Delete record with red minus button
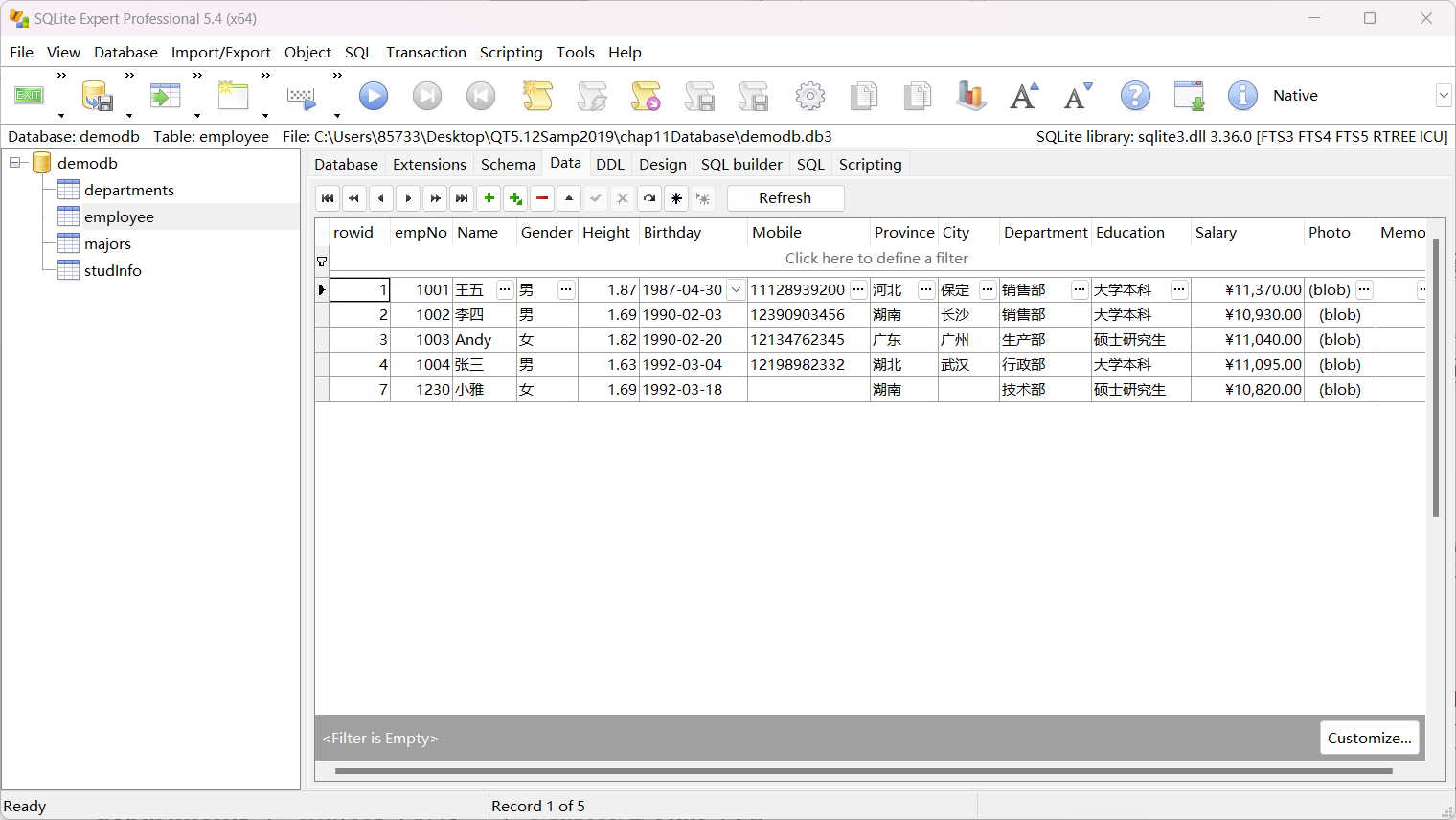The image size is (1456, 820). click(x=542, y=198)
